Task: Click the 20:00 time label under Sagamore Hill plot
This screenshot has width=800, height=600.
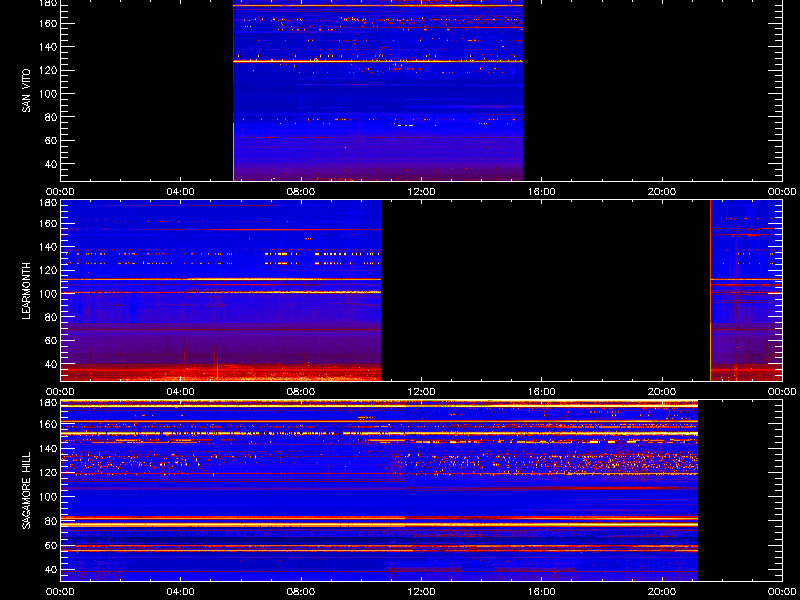Action: (662, 592)
